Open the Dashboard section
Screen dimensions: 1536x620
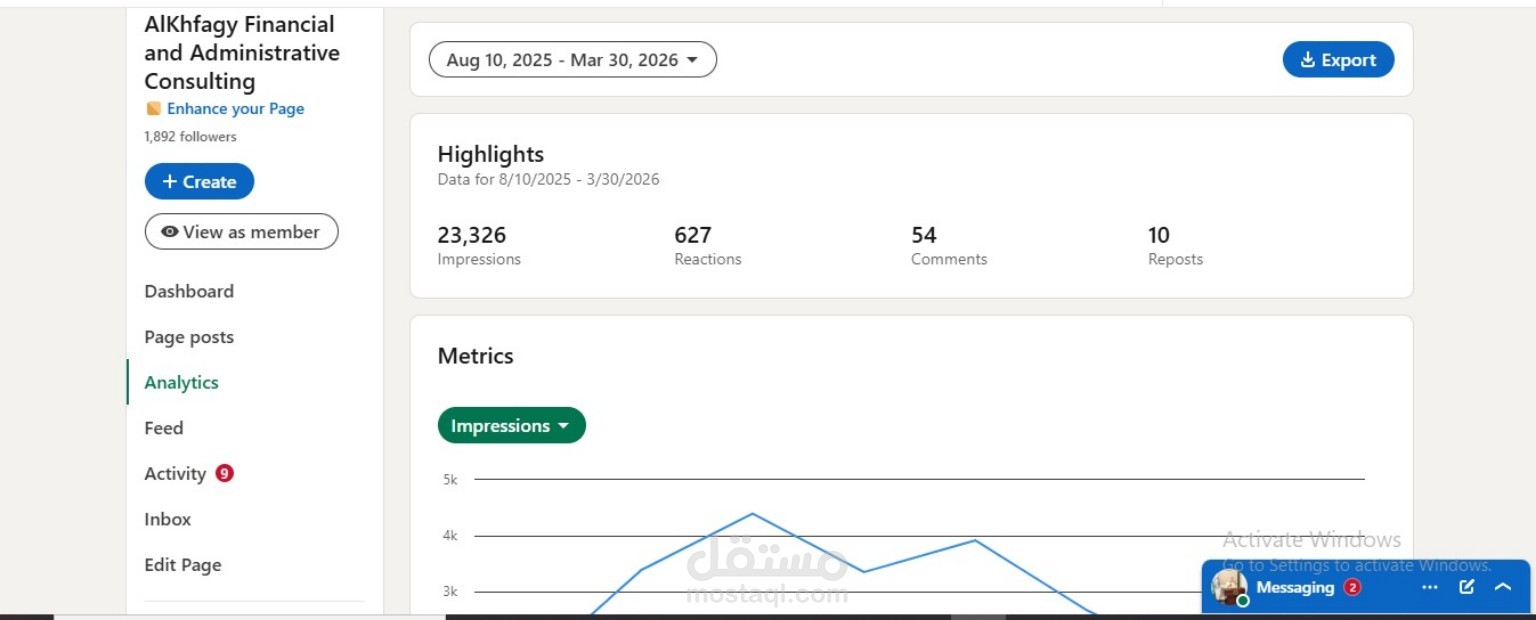189,291
